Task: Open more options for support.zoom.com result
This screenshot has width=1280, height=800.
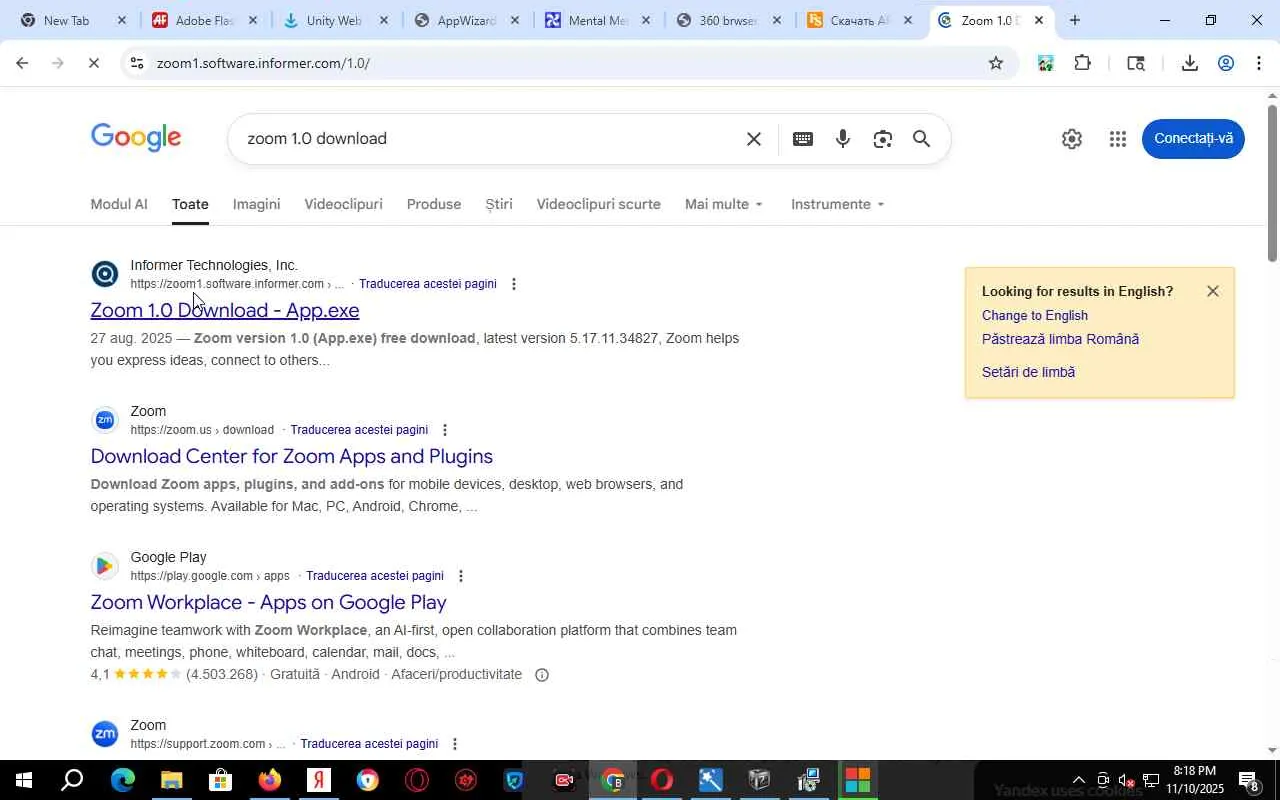Action: pos(455,744)
